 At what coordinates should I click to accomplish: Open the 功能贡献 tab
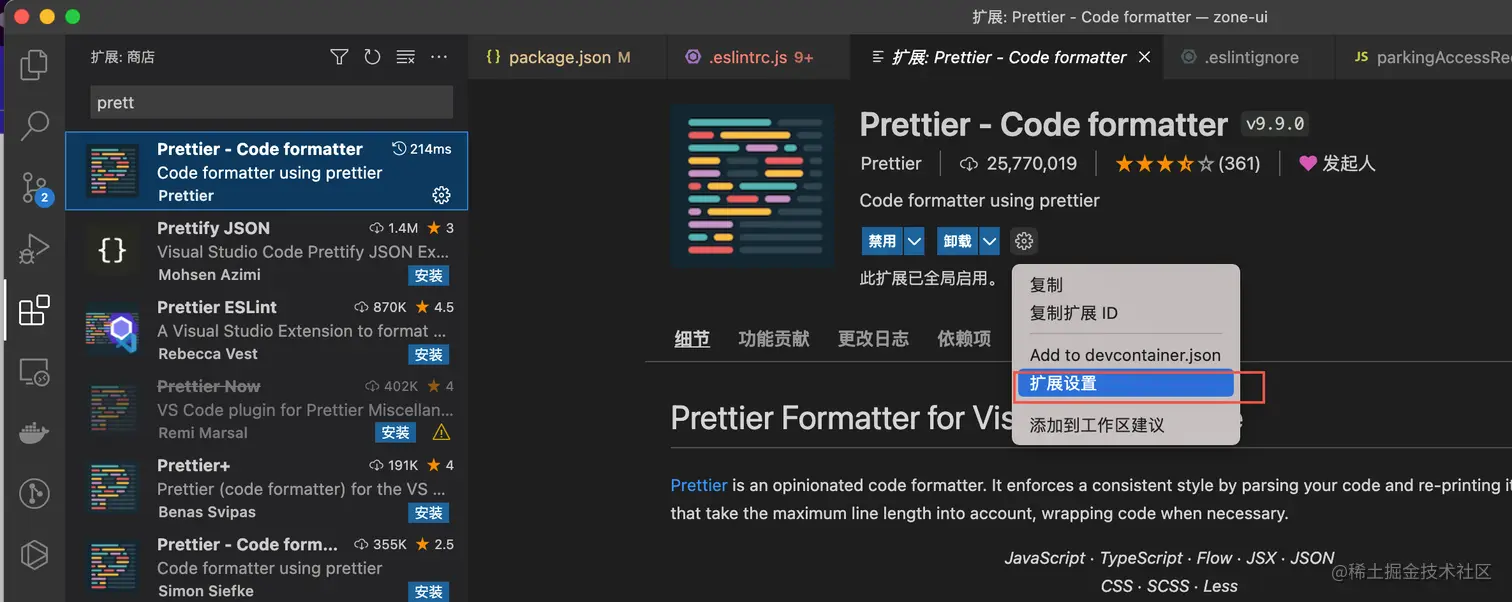[x=774, y=339]
